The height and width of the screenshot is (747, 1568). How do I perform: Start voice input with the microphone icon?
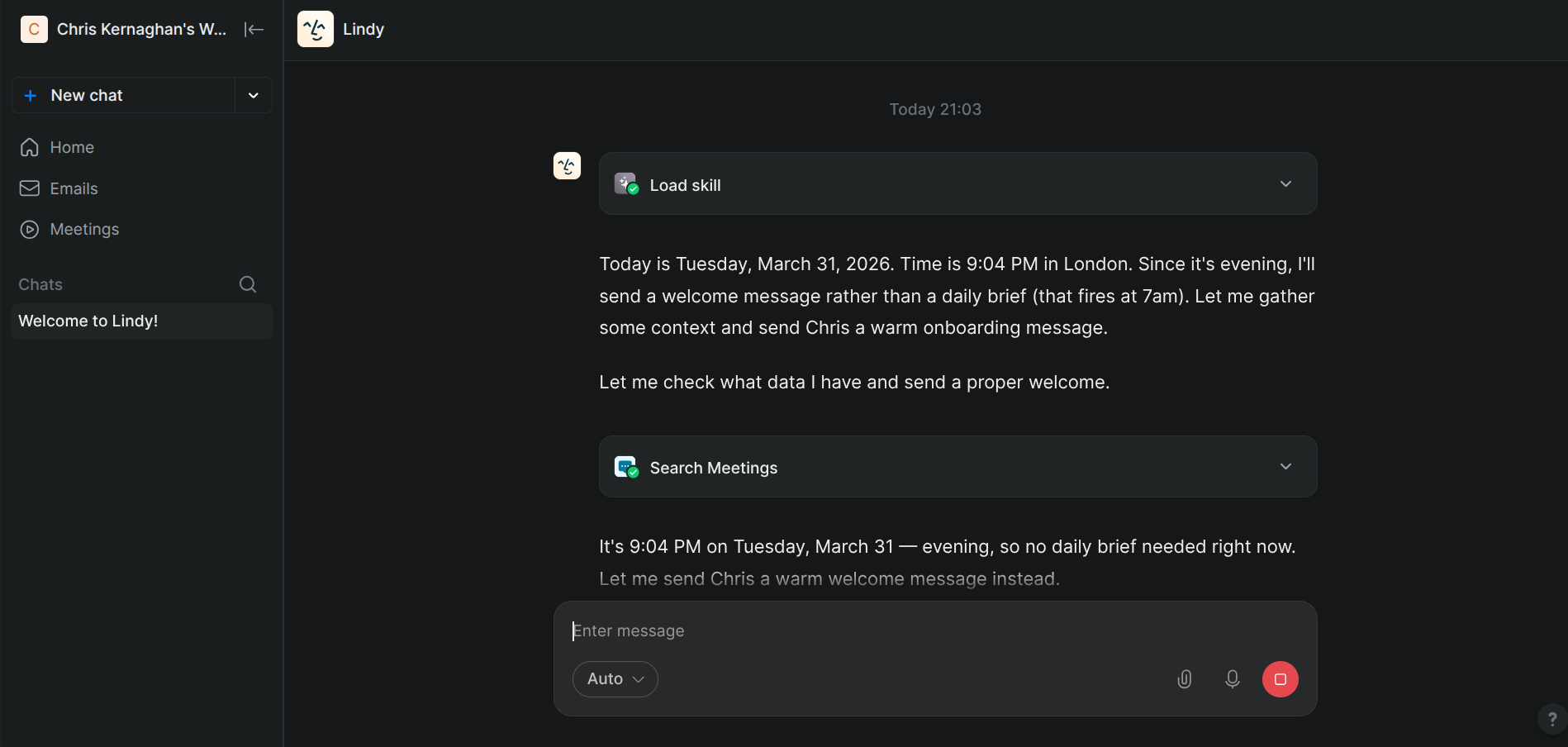coord(1232,679)
